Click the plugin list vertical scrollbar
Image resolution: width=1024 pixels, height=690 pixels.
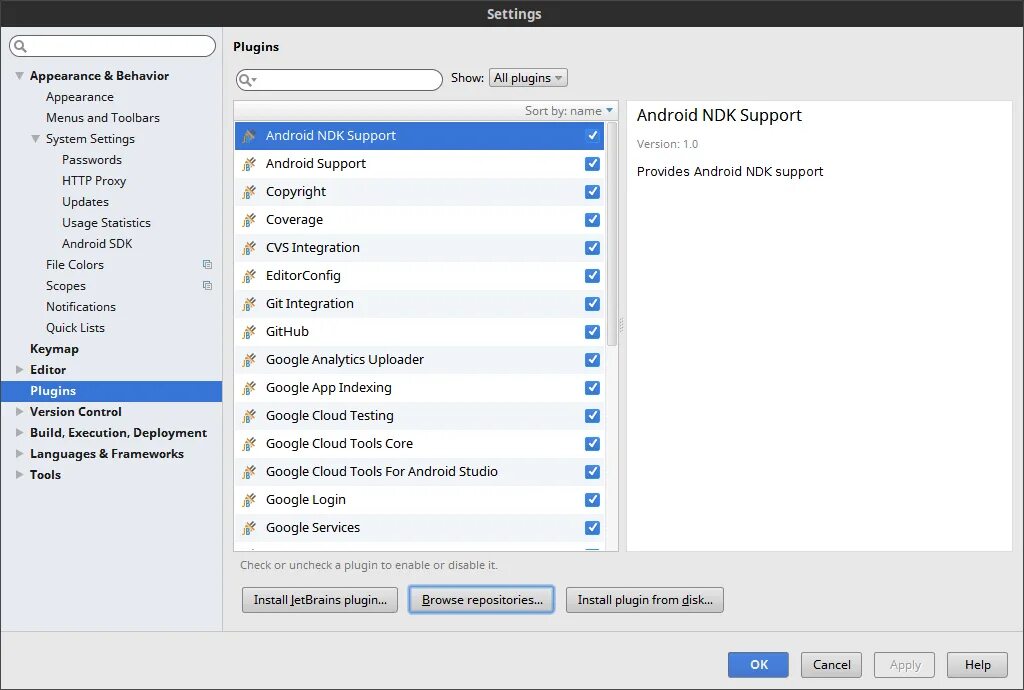(x=612, y=235)
